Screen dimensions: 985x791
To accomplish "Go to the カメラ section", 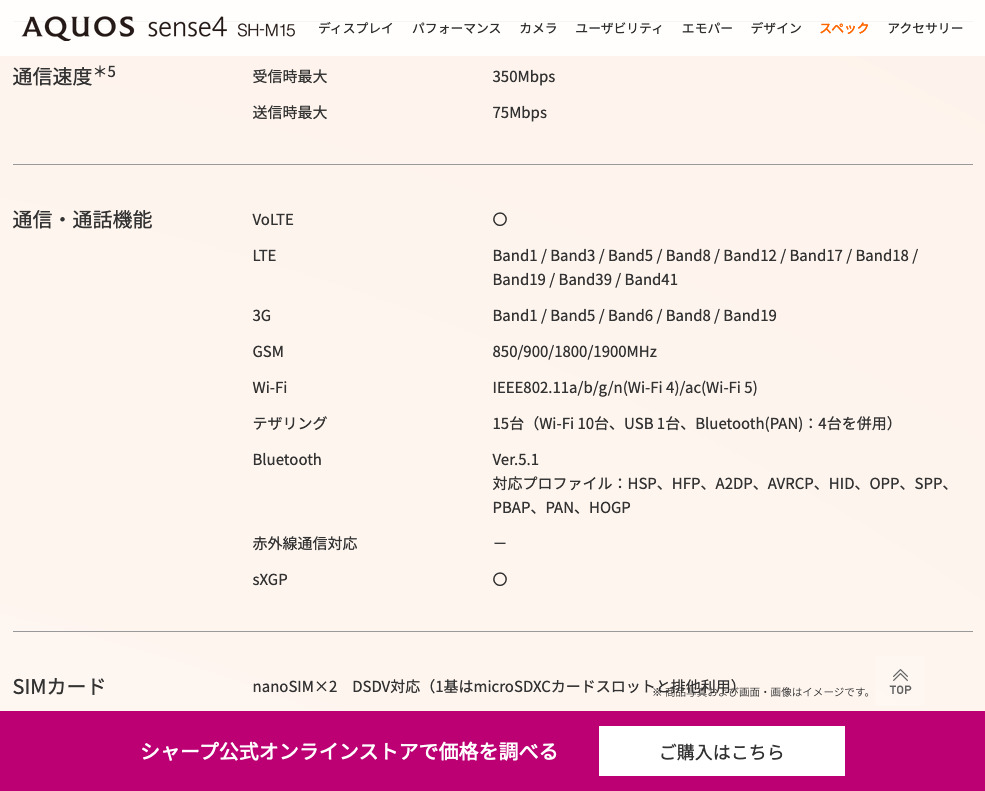I will [x=538, y=28].
